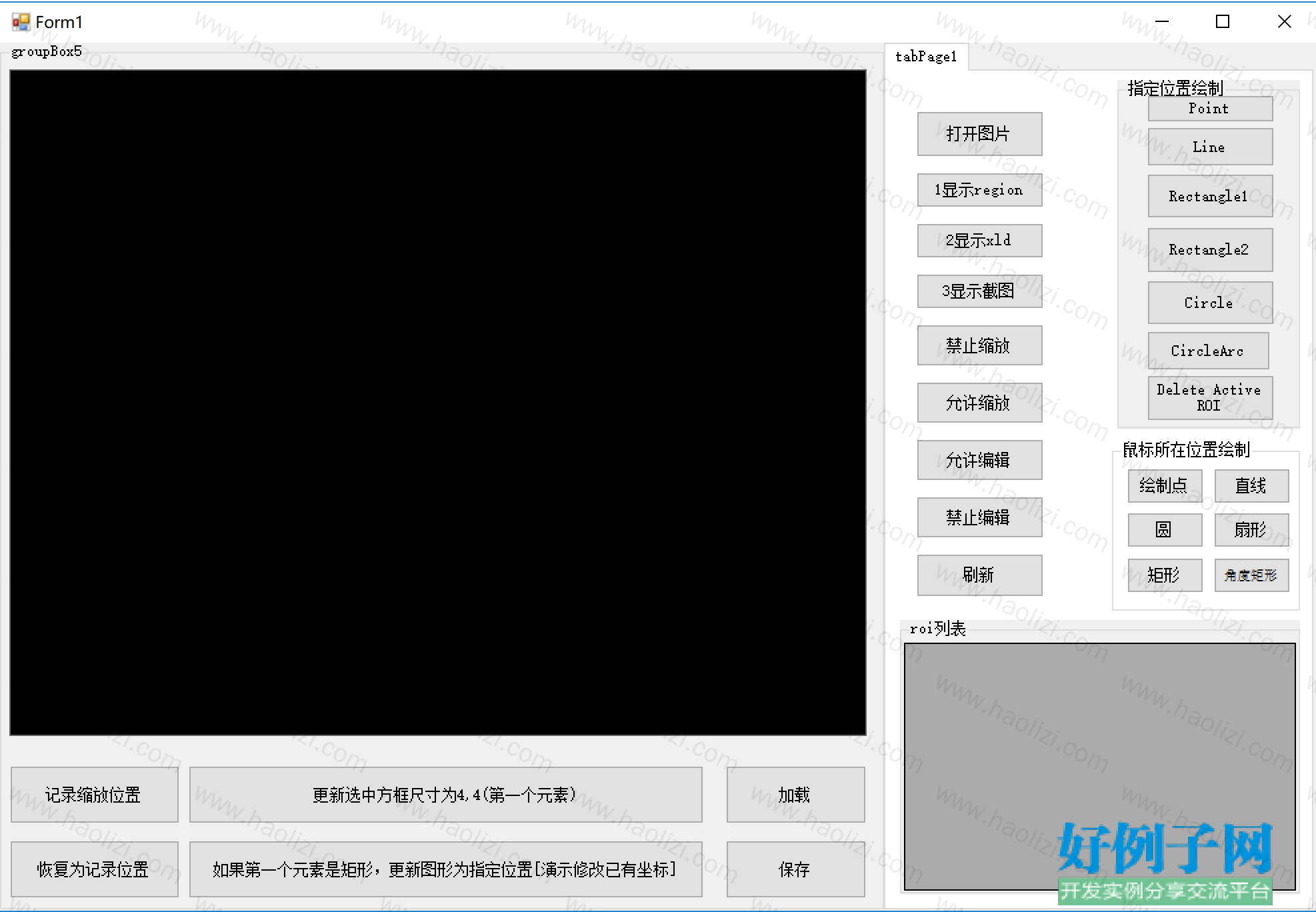Click the 角度矩形 rotated rectangle button
The height and width of the screenshot is (912, 1316).
tap(1251, 575)
